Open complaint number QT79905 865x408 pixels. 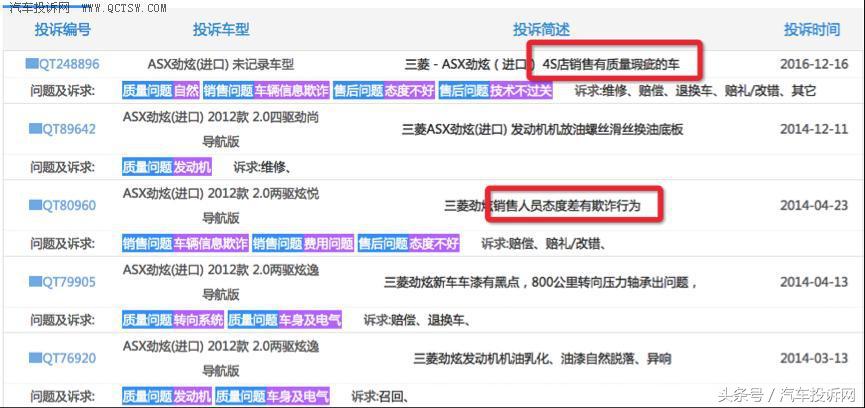coord(69,282)
